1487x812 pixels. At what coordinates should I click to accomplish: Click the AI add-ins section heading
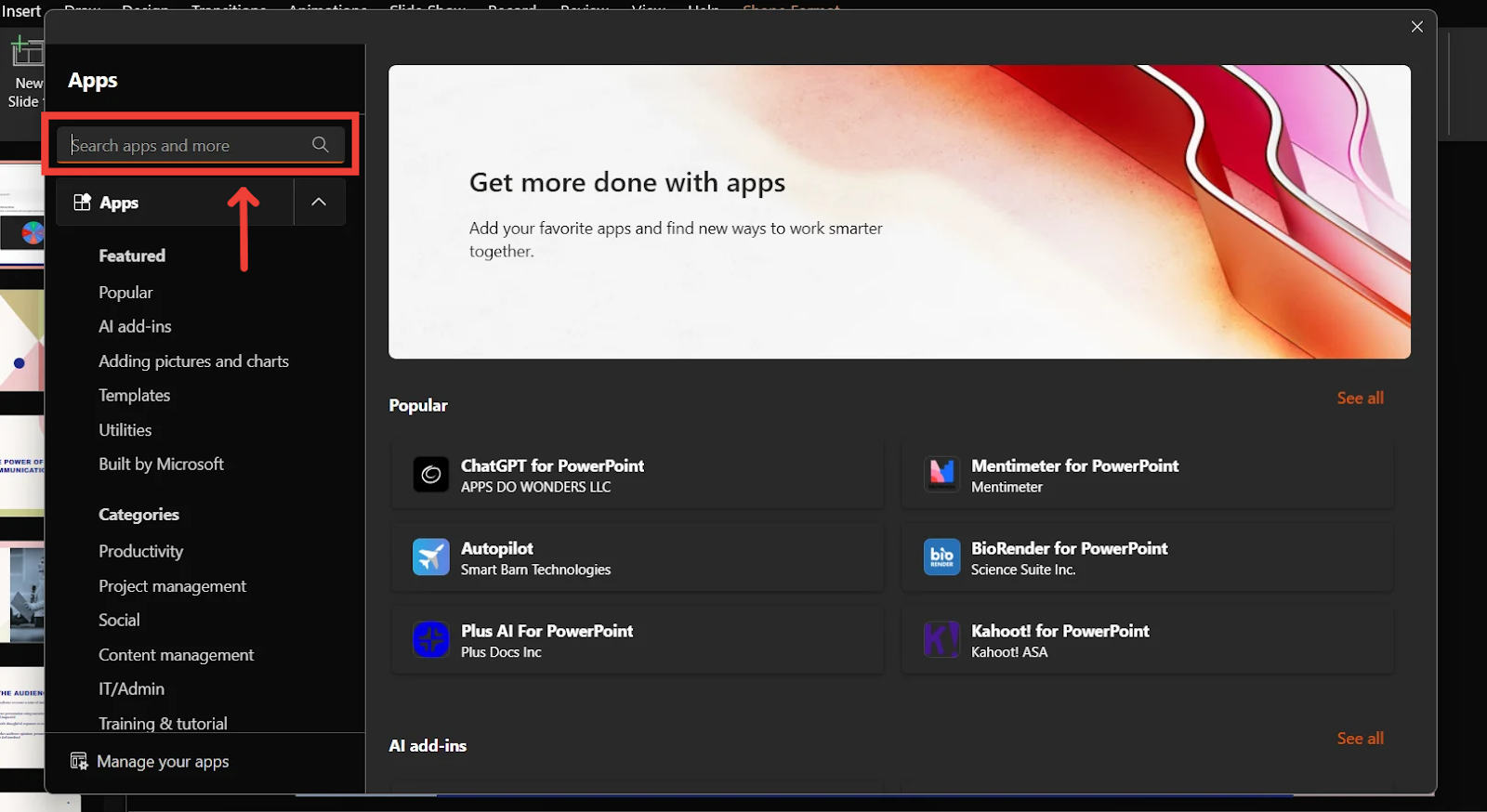(428, 745)
